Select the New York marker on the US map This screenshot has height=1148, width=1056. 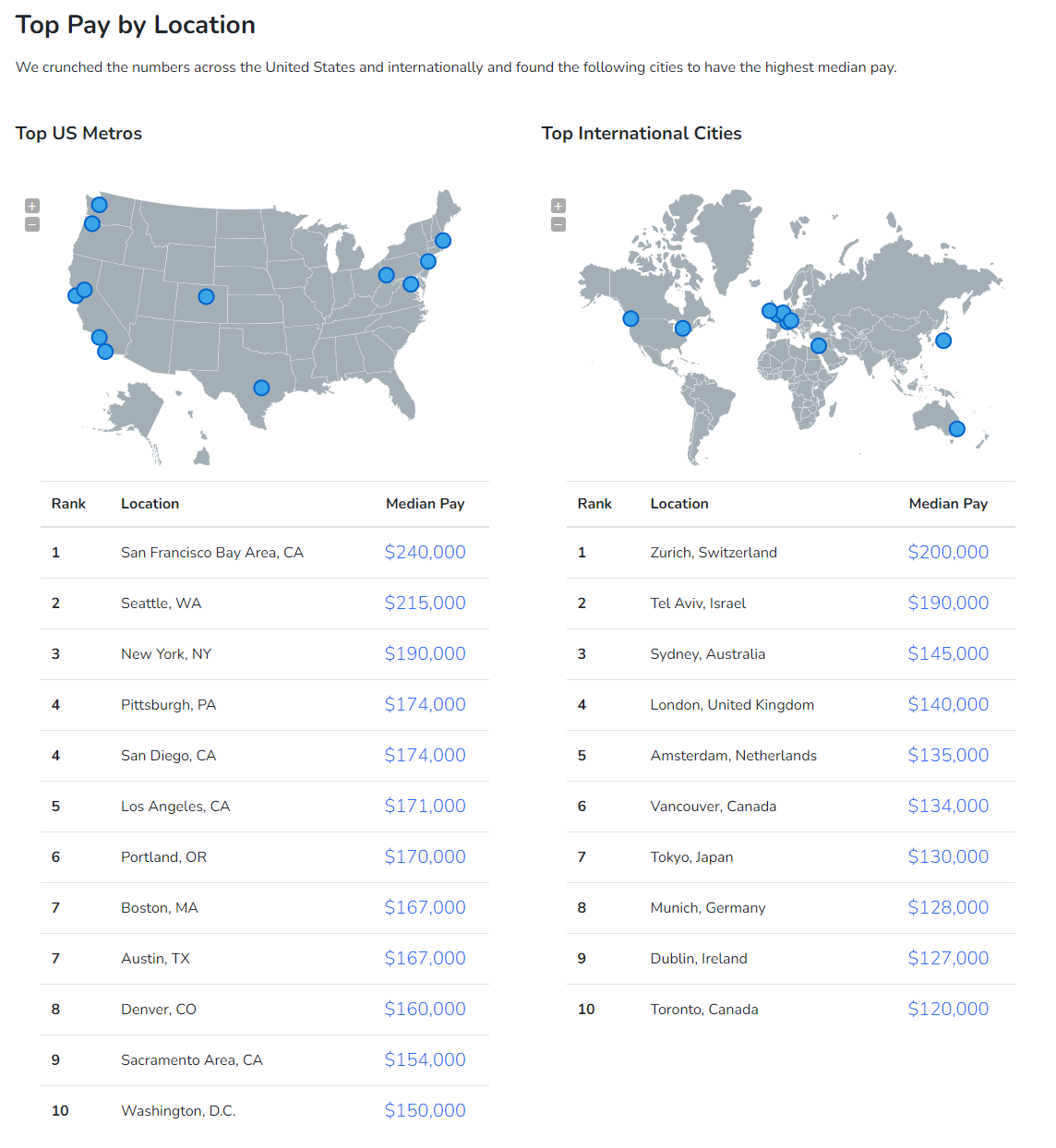point(428,261)
